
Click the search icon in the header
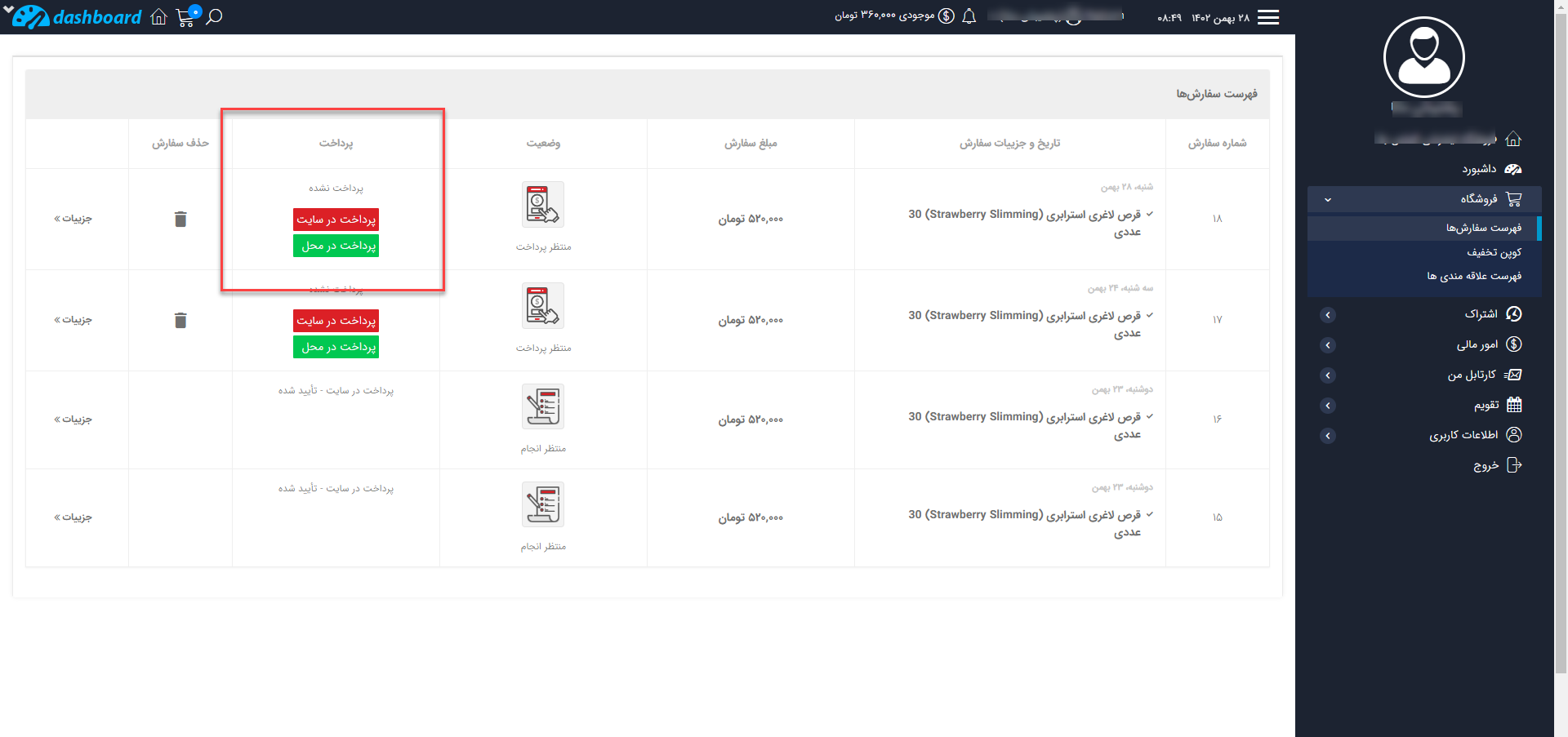coord(214,16)
